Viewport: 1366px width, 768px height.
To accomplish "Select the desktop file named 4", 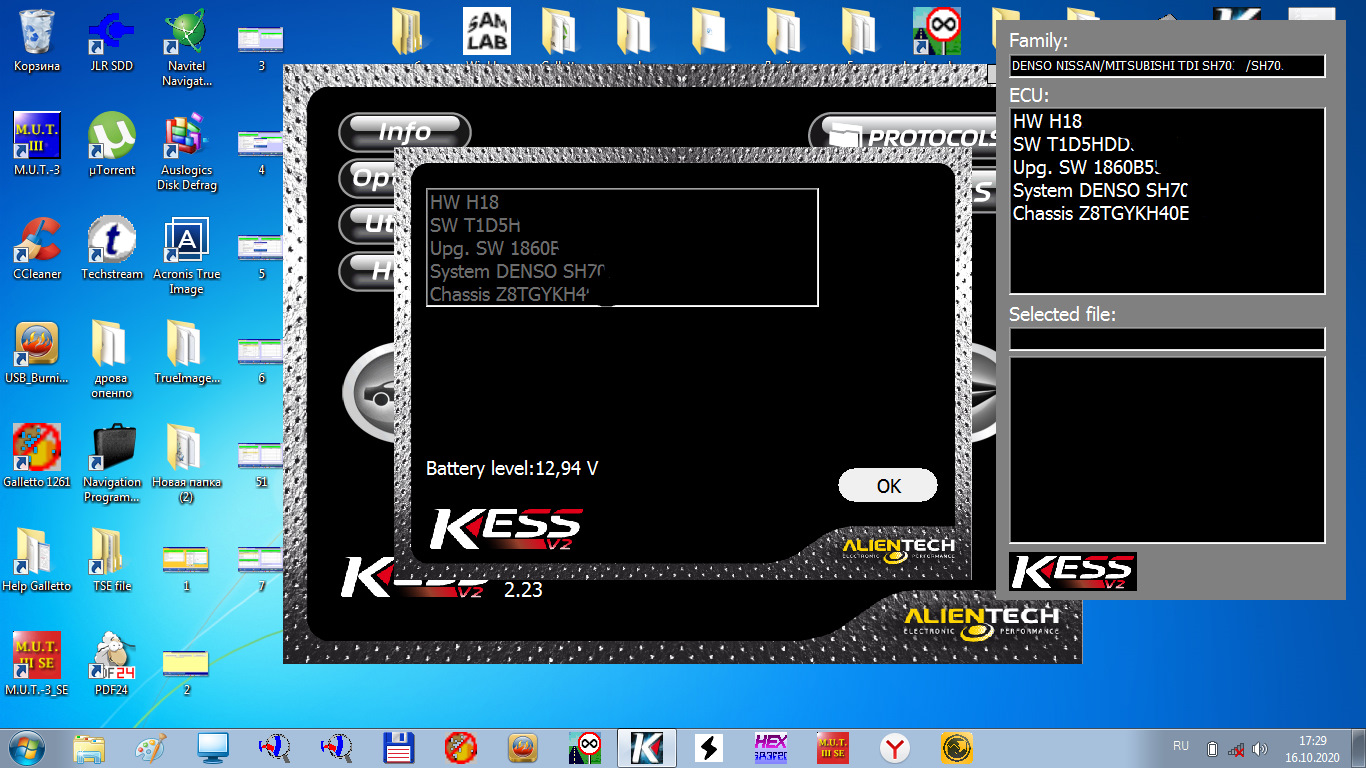I will (x=261, y=152).
